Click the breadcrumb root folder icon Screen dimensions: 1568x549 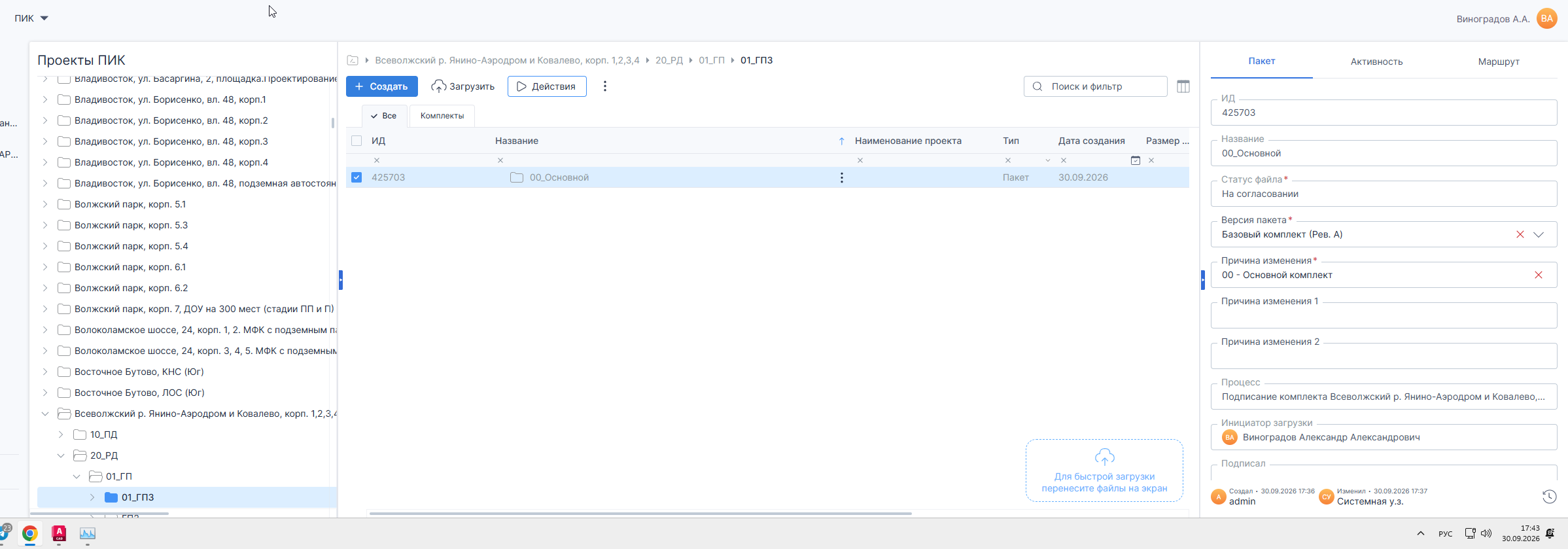(x=353, y=60)
